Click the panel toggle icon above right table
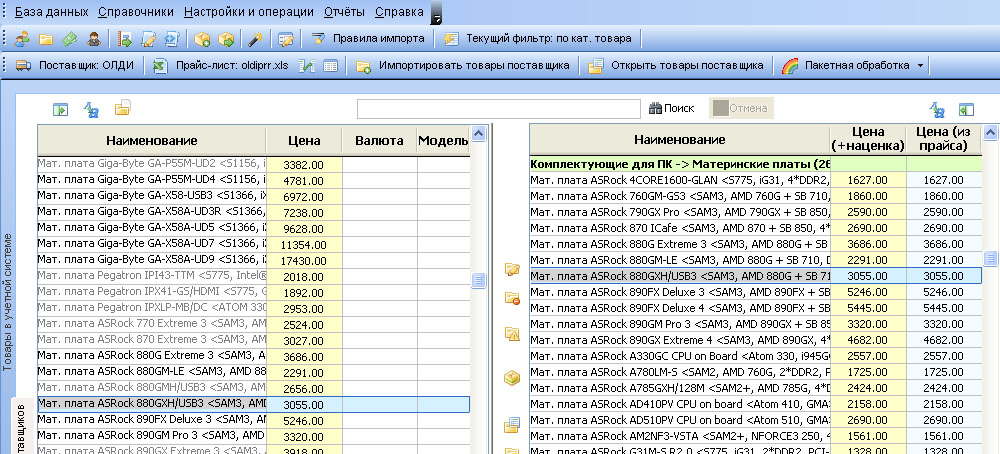1000x454 pixels. click(966, 110)
